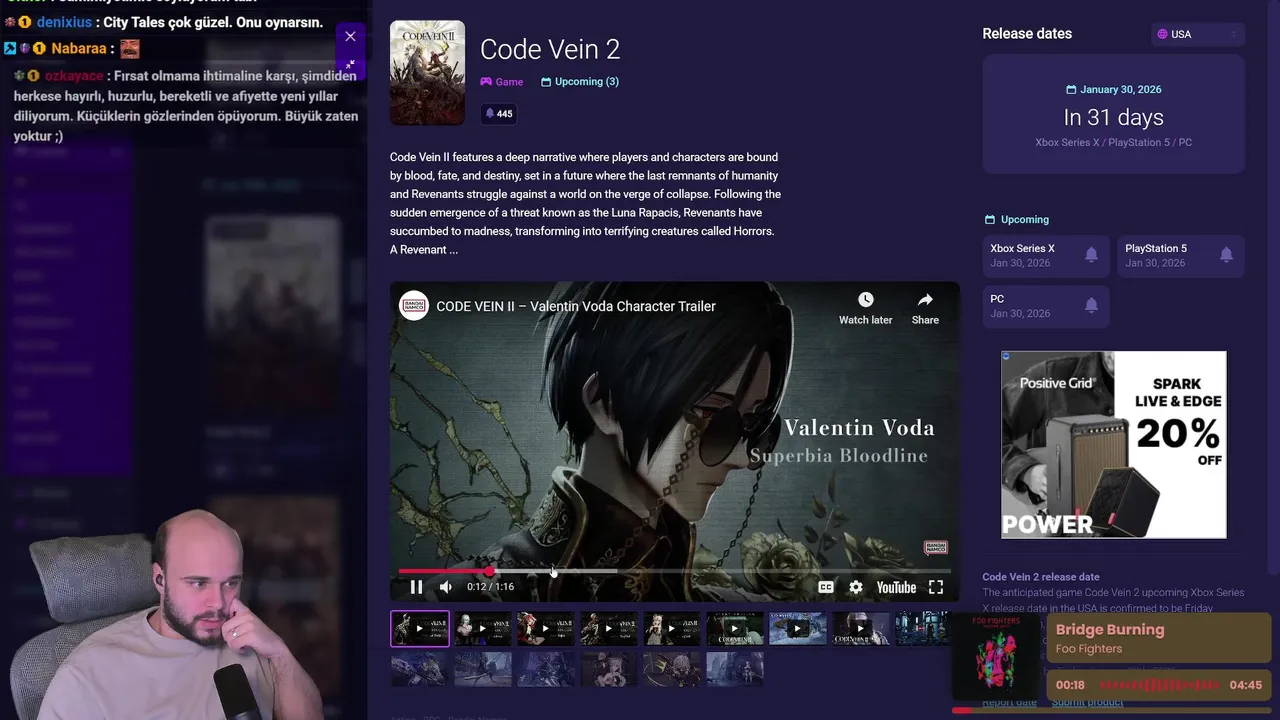Click the Bridge Burning song title

(1110, 630)
